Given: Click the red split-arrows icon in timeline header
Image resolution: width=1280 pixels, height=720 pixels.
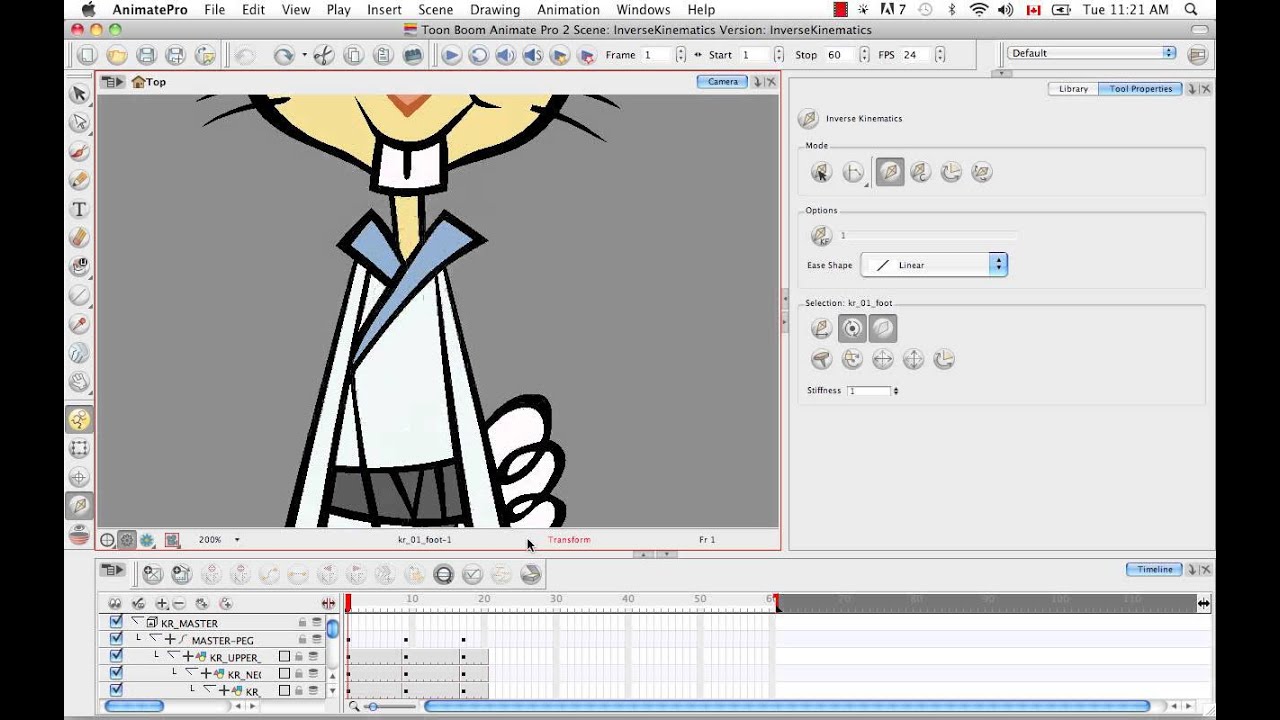Looking at the screenshot, I should coord(328,604).
